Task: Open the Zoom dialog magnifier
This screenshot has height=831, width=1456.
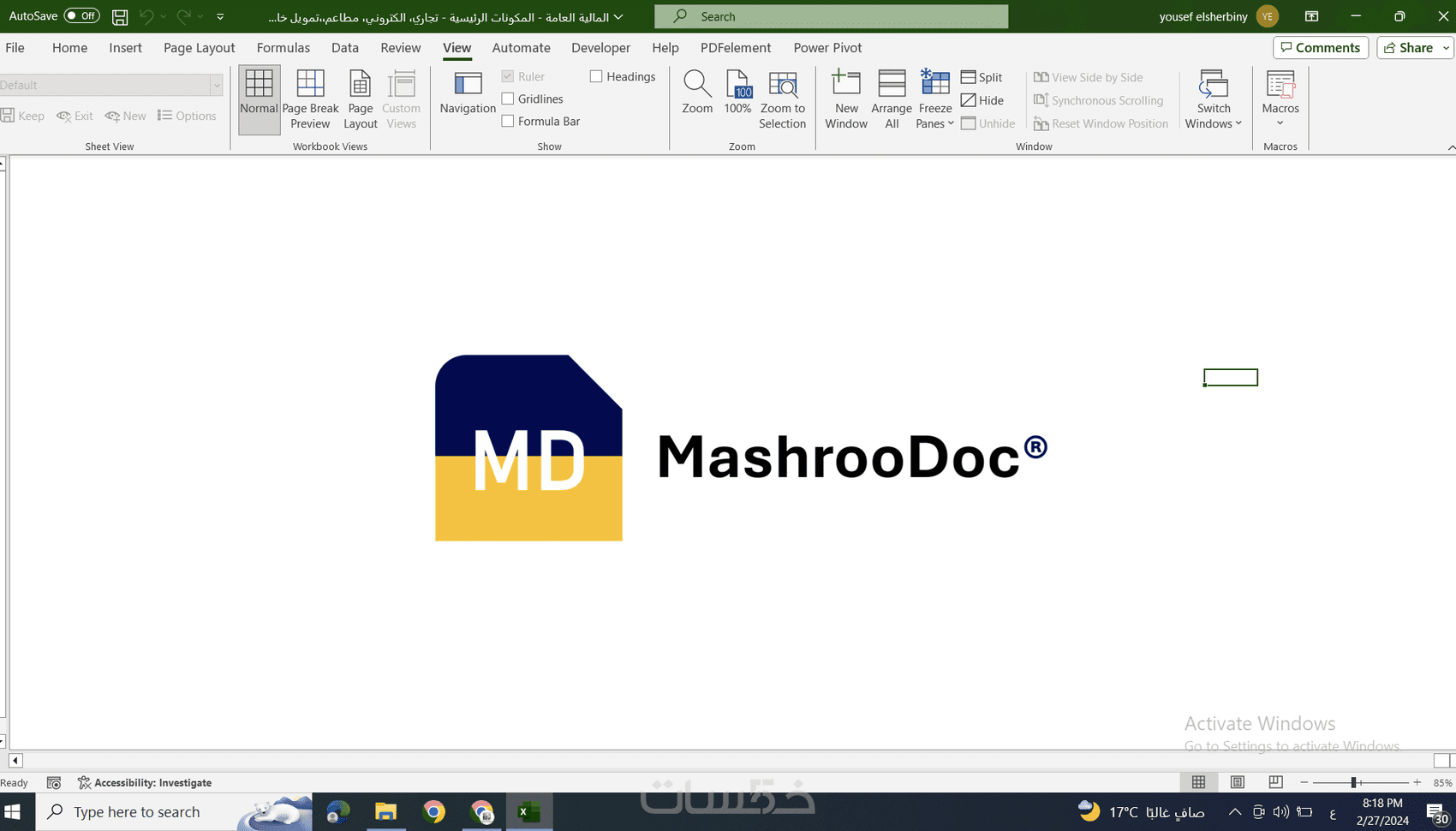Action: point(697,93)
